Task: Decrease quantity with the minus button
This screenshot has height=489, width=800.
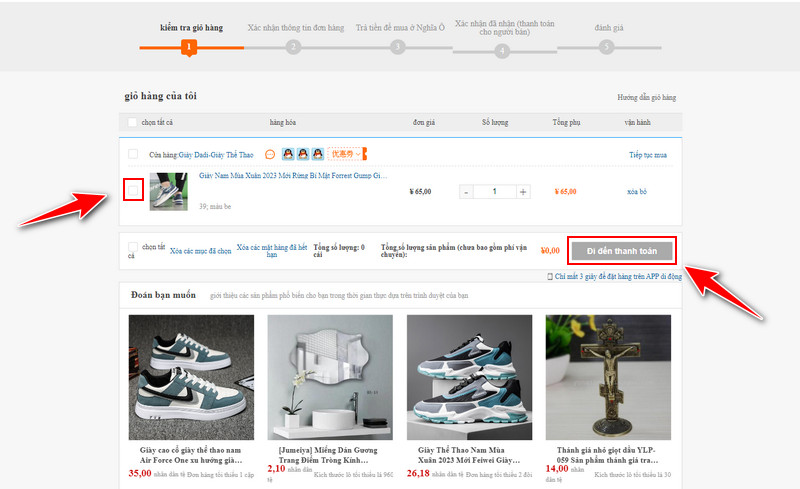Action: click(x=466, y=191)
